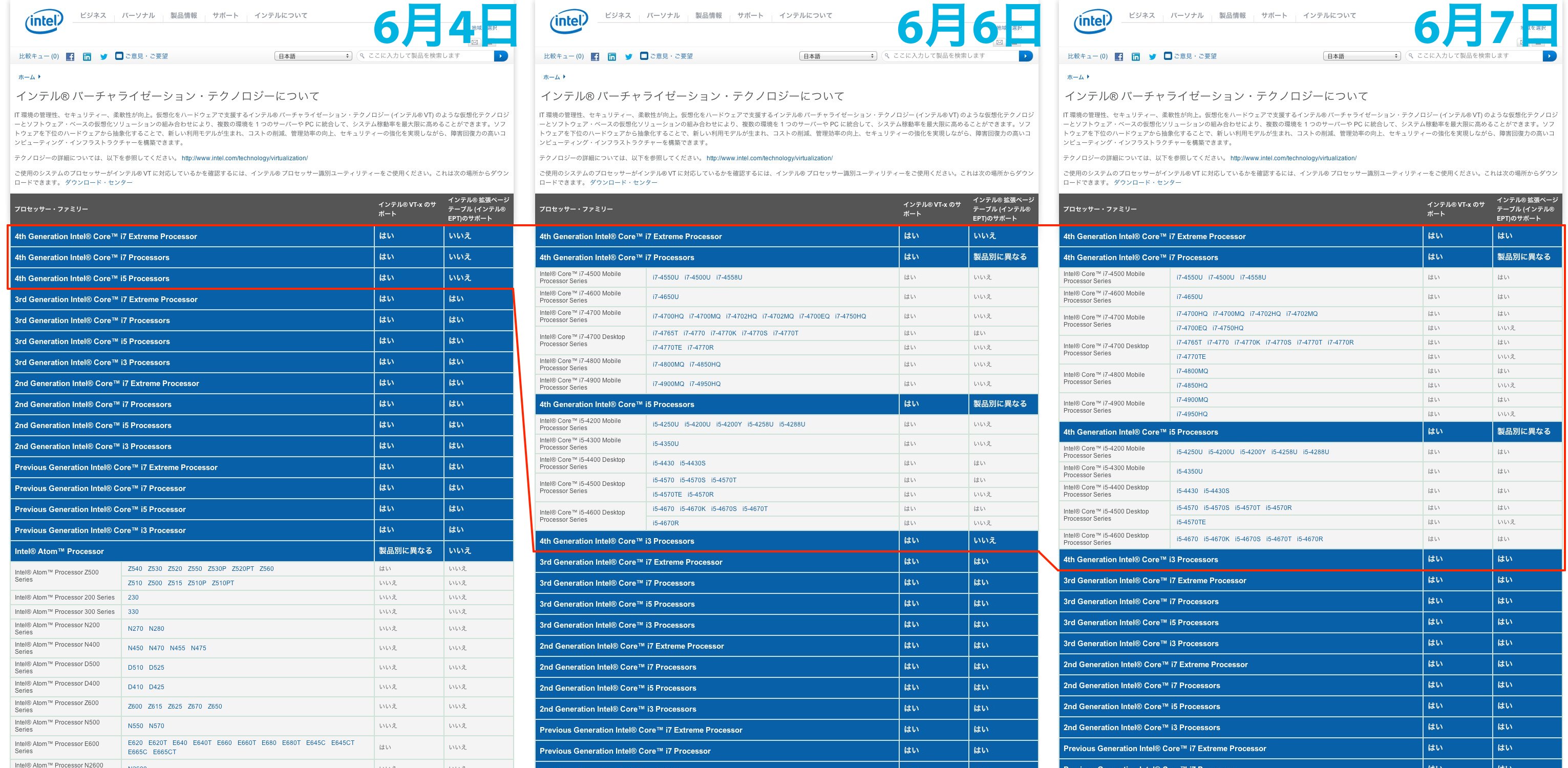
Task: Click the Twitter icon in the June 4 panel
Action: 103,57
